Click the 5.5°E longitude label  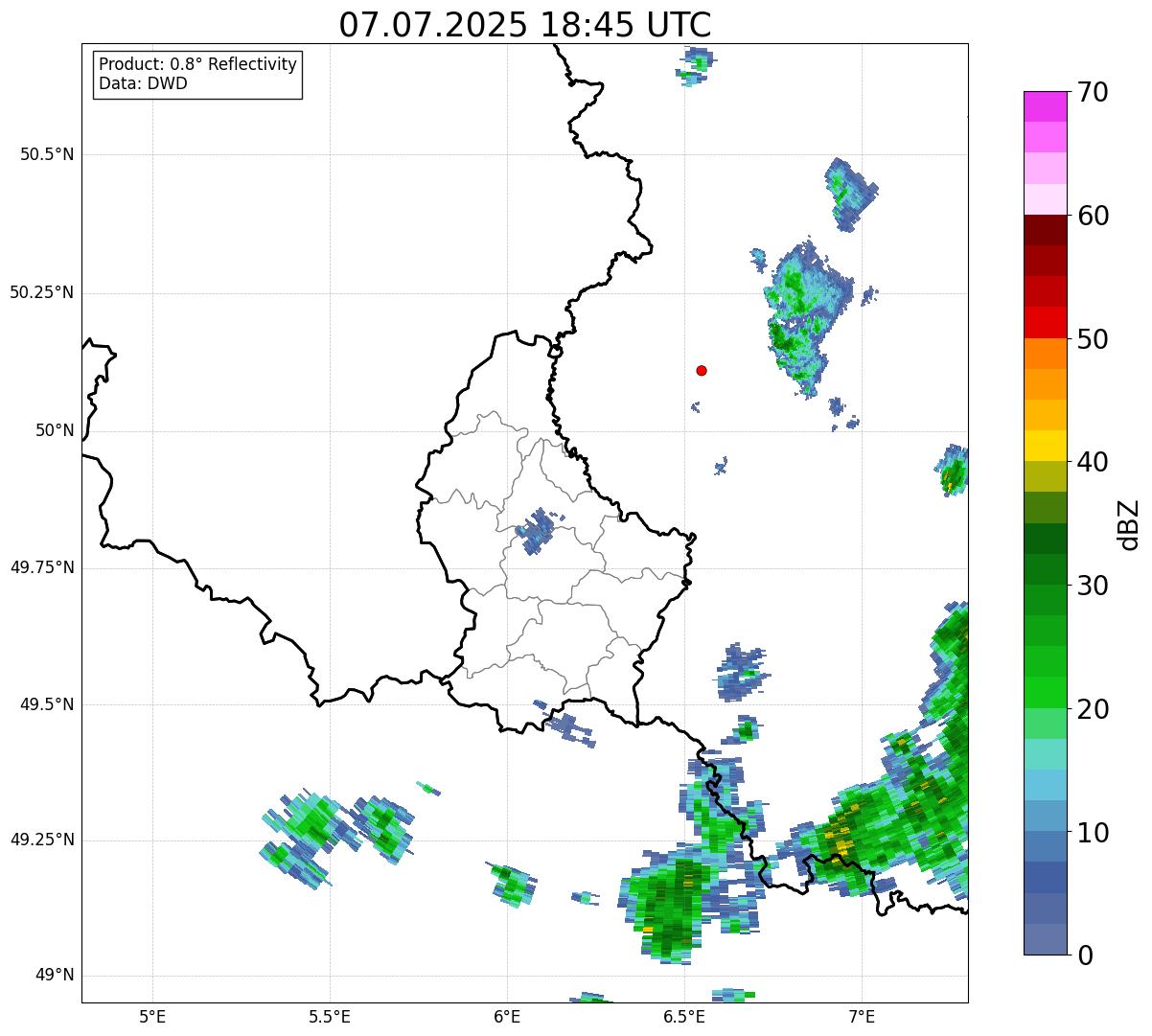tap(330, 1016)
